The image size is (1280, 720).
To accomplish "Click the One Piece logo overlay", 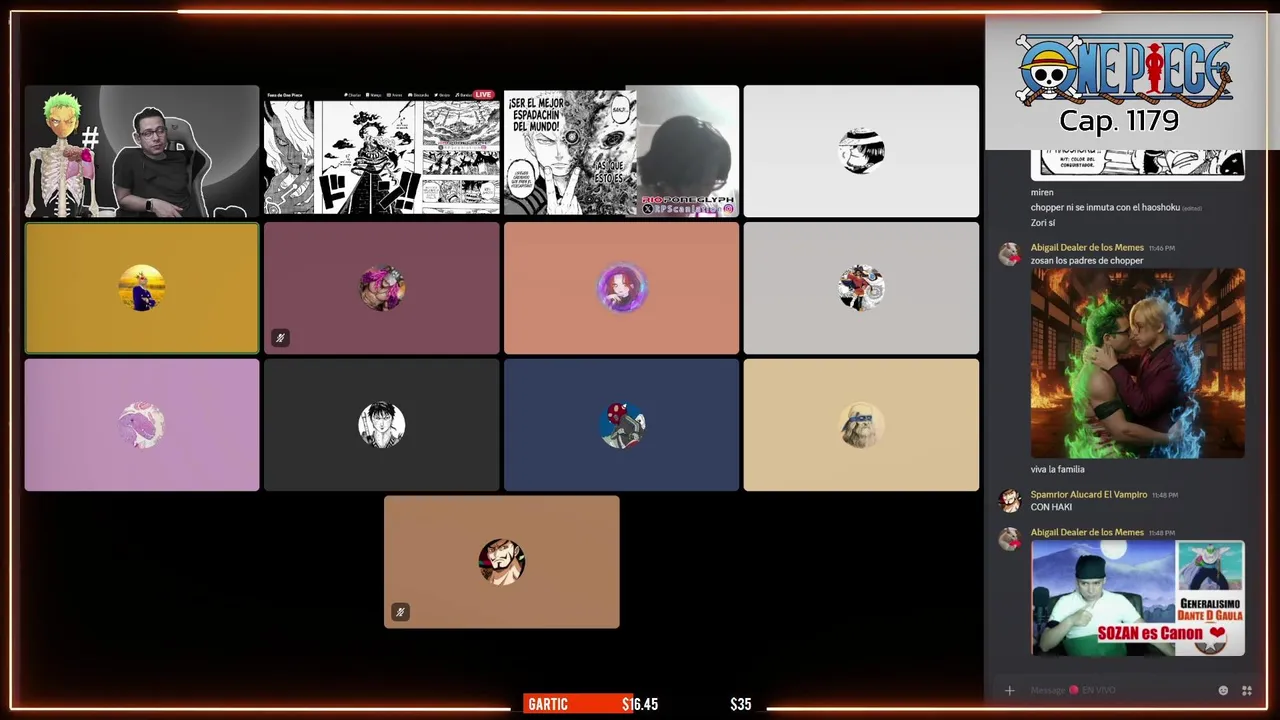I will point(1124,68).
